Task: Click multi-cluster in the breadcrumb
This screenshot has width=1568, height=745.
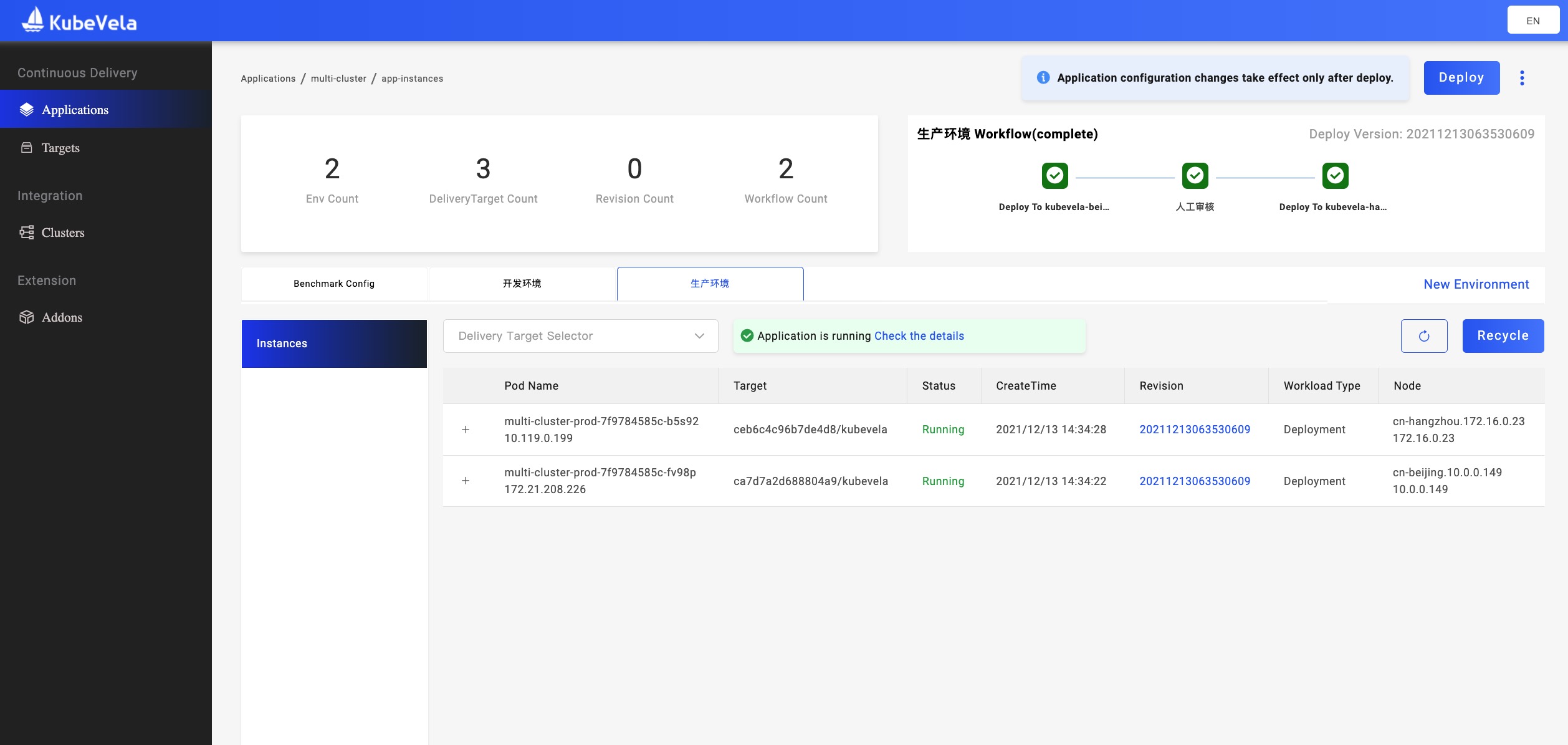Action: (338, 79)
